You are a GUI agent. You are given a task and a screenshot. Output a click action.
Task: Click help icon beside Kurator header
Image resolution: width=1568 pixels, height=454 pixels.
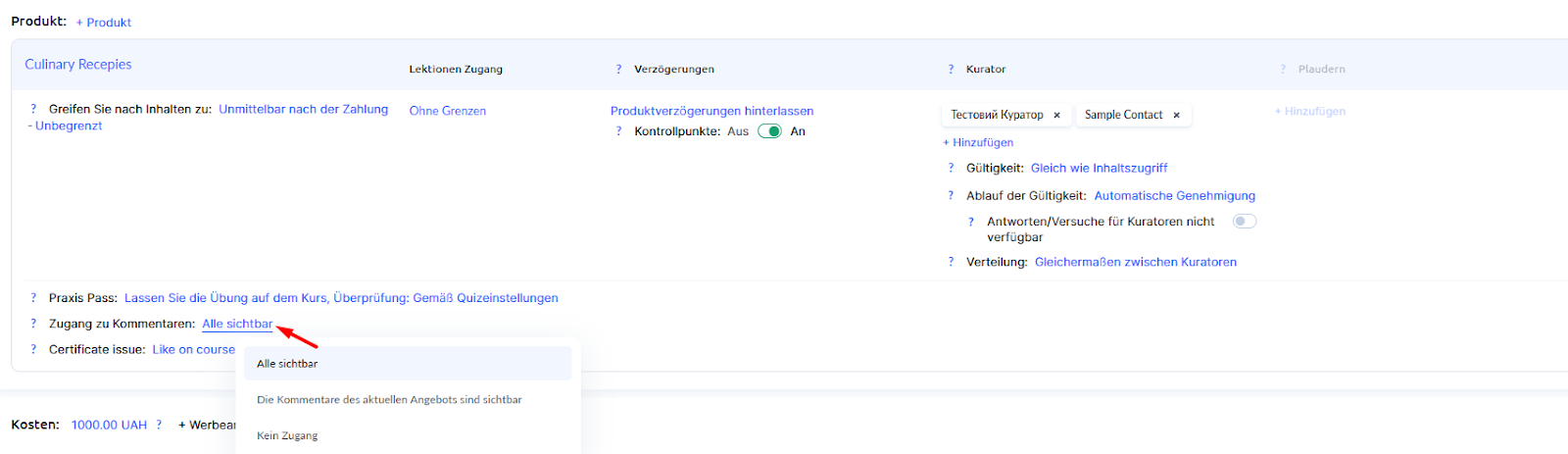coord(951,70)
